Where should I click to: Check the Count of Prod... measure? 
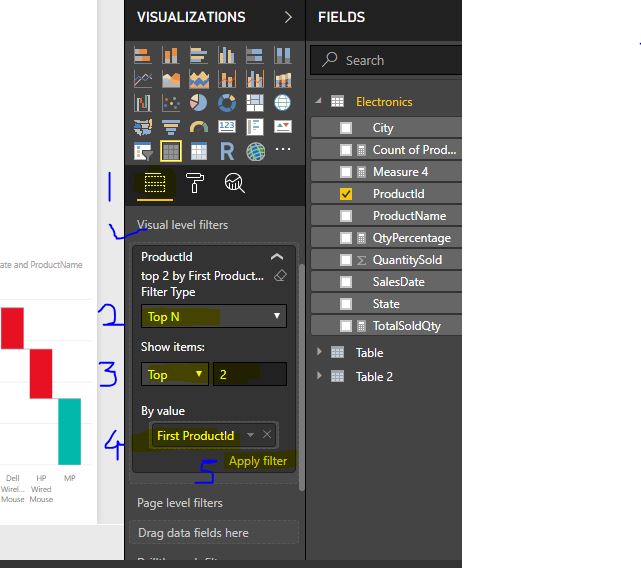click(346, 150)
